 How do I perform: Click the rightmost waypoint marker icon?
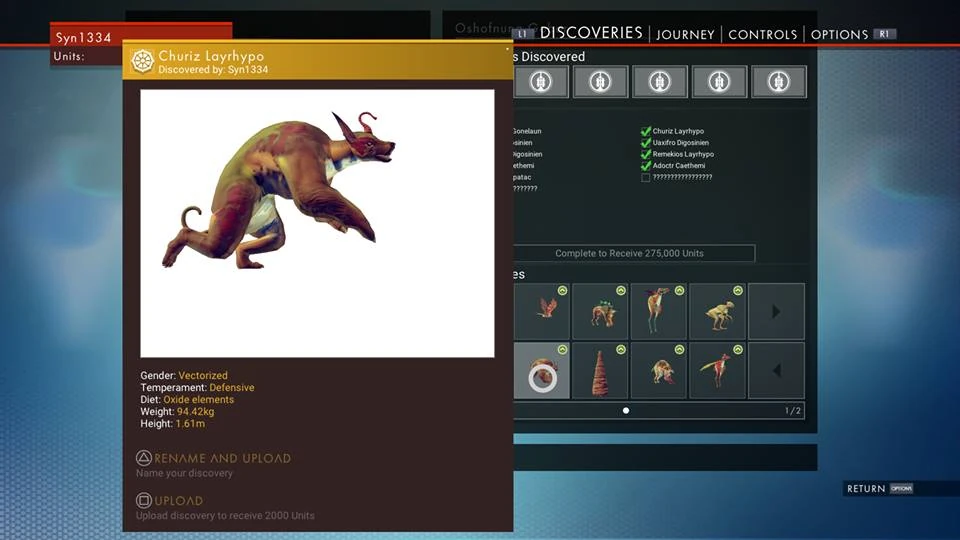point(779,81)
